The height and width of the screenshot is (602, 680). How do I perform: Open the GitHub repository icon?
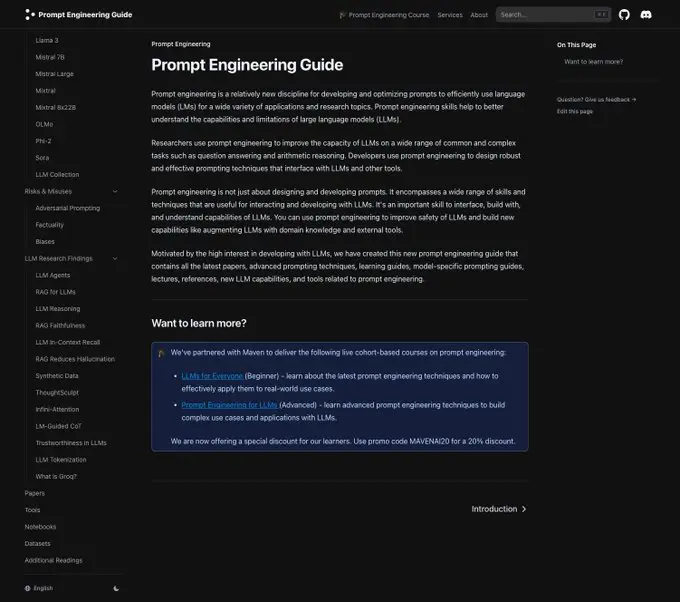click(x=624, y=15)
